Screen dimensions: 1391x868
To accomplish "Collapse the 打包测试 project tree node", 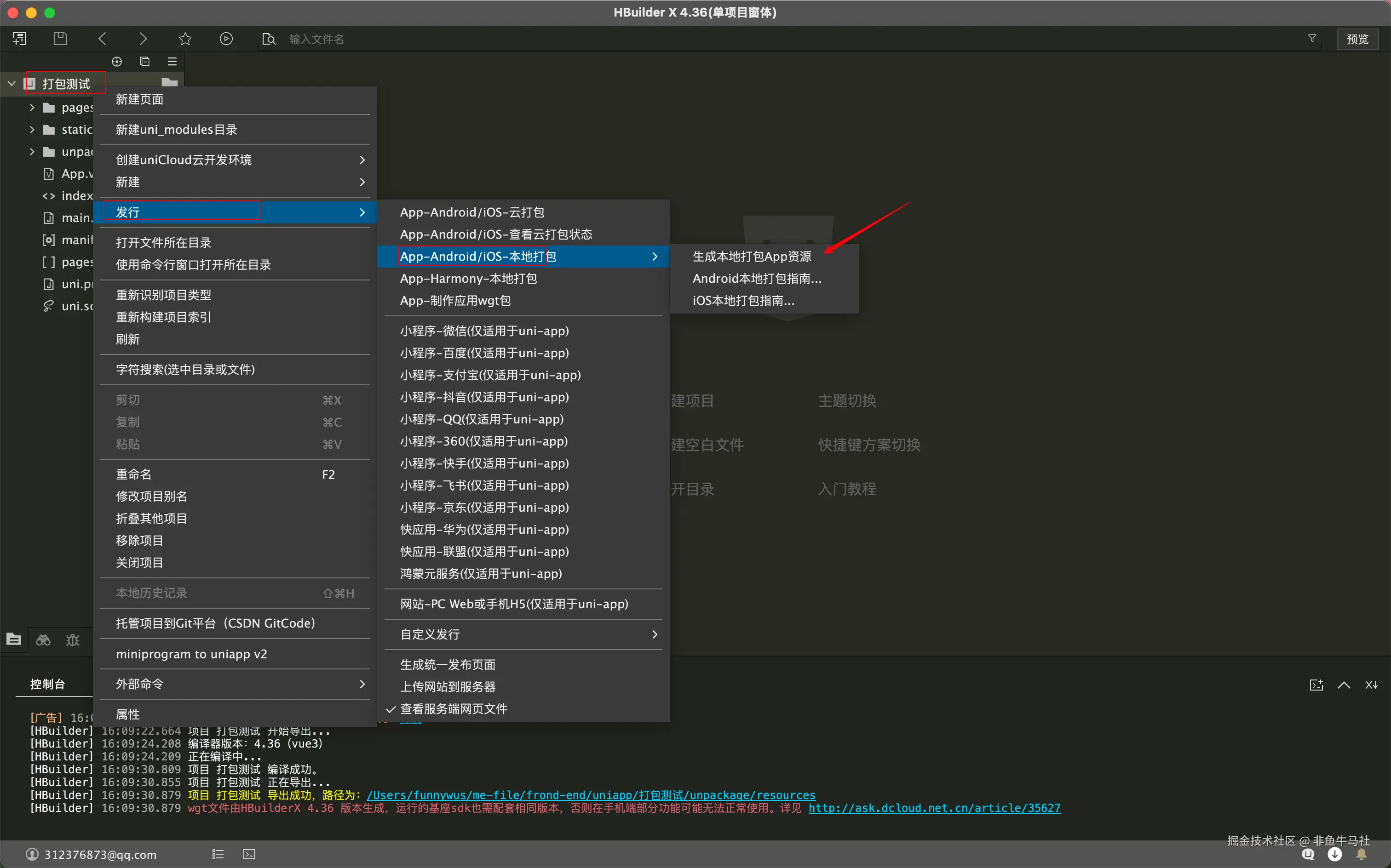I will 11,84.
